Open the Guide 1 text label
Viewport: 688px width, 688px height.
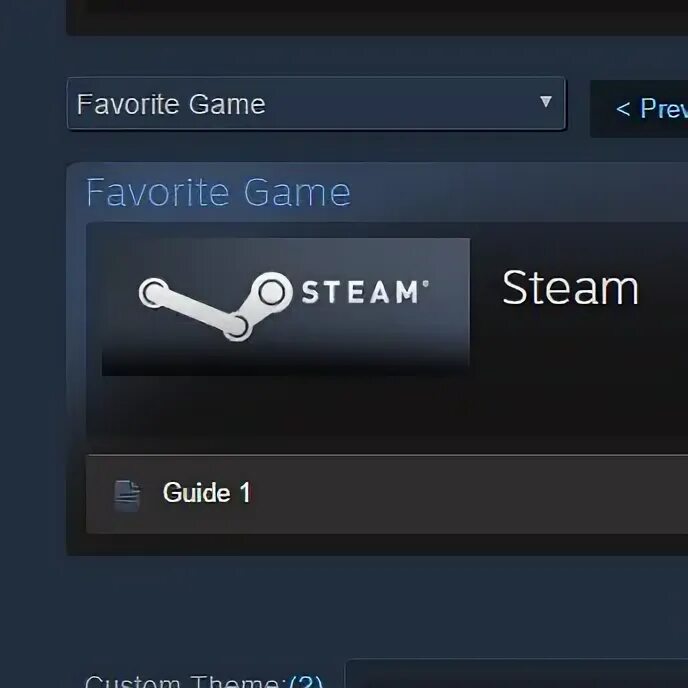coord(207,492)
